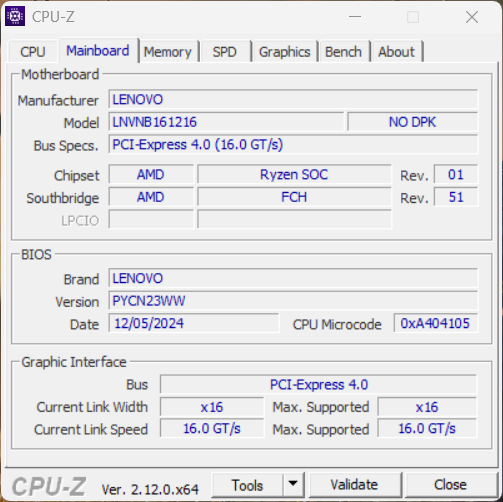Click the Tools button
This screenshot has height=502, width=503.
point(247,485)
